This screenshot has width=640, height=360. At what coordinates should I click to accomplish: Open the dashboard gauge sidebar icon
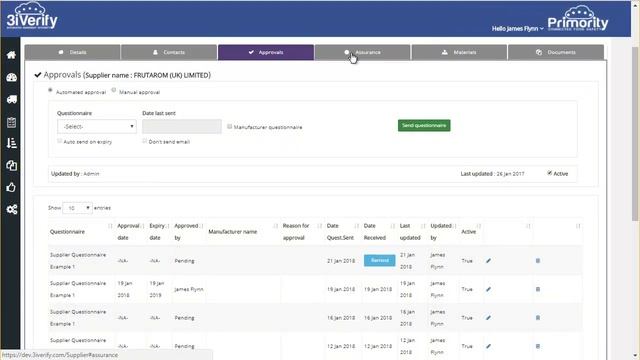click(x=11, y=77)
